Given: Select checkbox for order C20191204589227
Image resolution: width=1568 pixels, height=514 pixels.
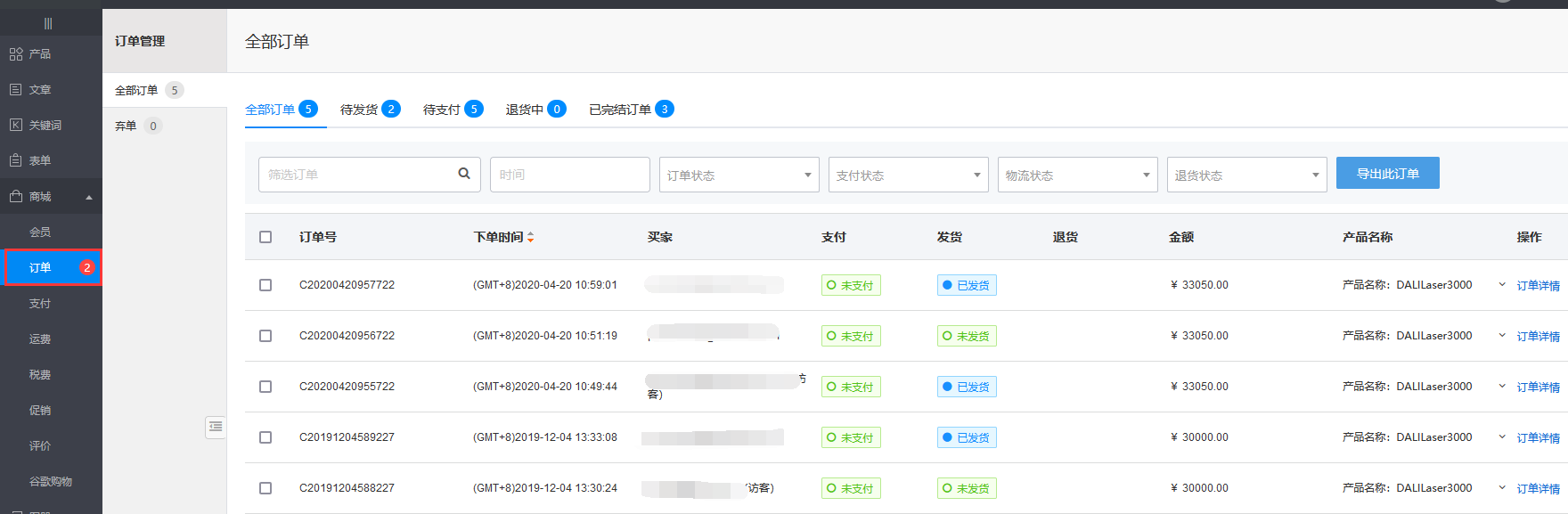Looking at the screenshot, I should [265, 437].
